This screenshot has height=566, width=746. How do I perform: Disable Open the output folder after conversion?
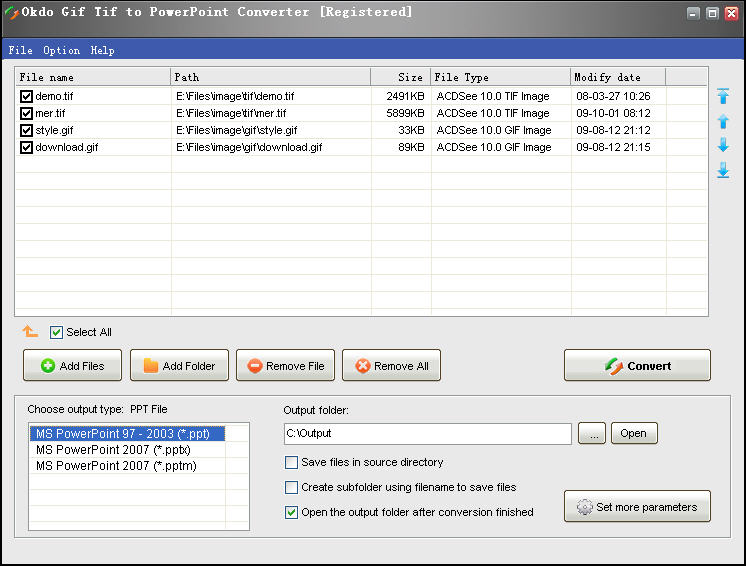[291, 512]
